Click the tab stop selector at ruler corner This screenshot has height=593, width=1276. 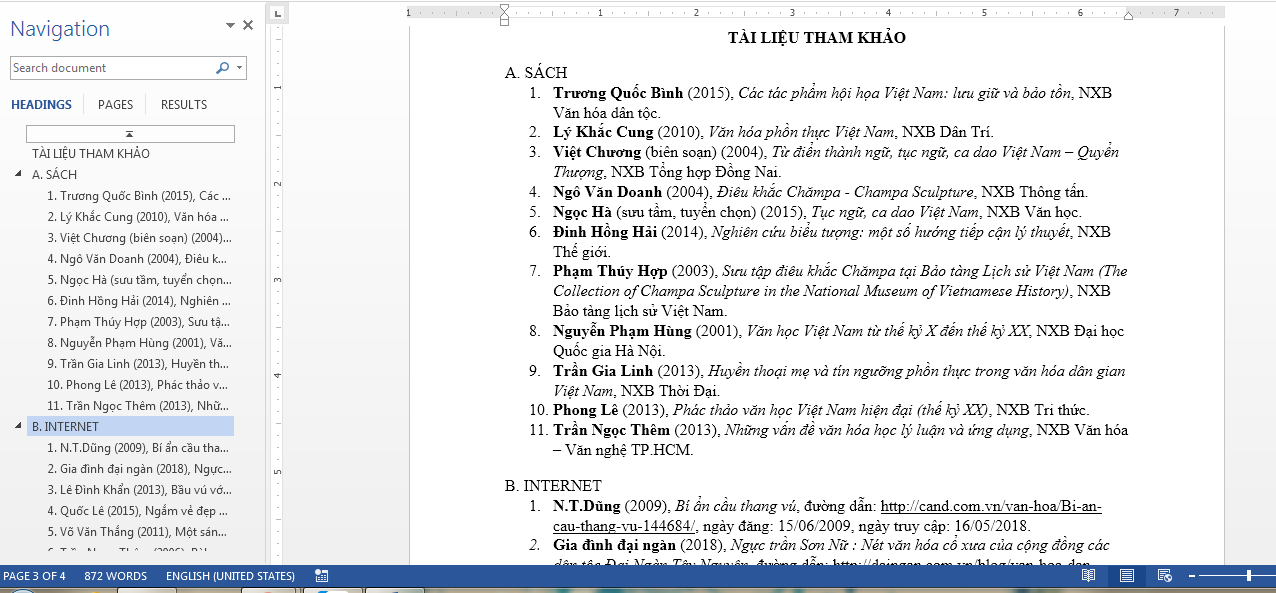[279, 13]
